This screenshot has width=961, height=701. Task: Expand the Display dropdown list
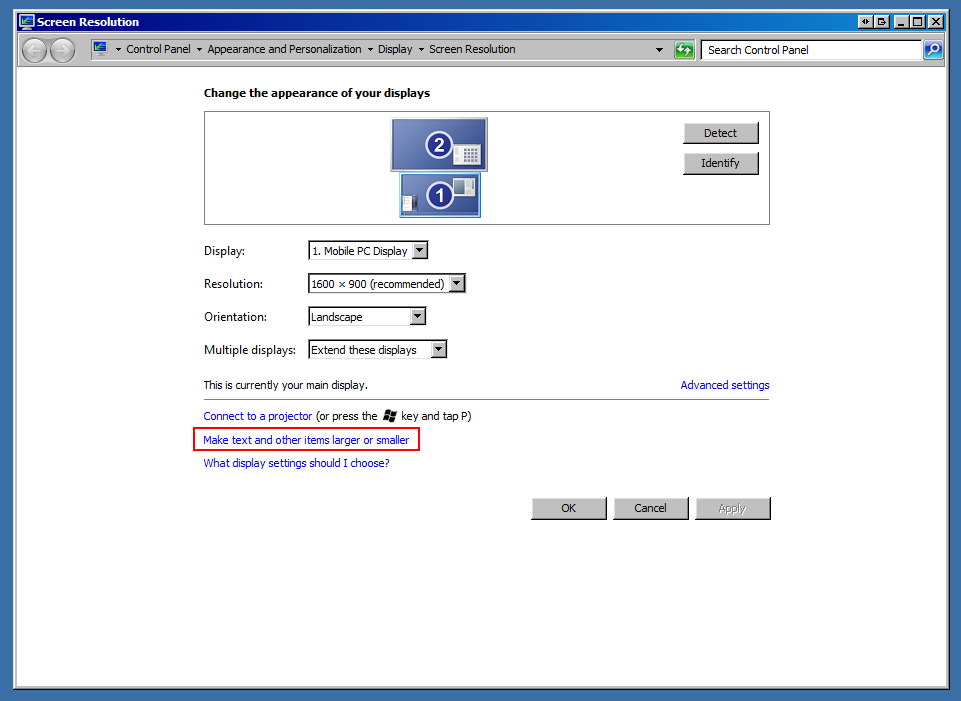[x=420, y=251]
